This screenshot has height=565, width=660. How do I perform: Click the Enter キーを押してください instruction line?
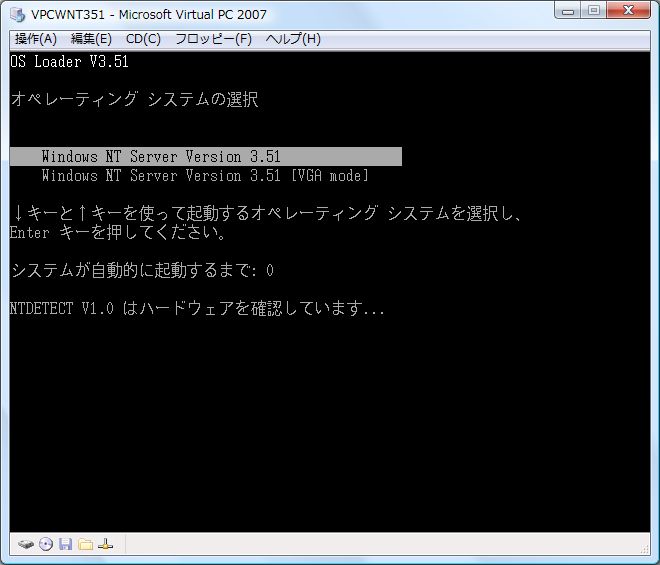pos(118,232)
